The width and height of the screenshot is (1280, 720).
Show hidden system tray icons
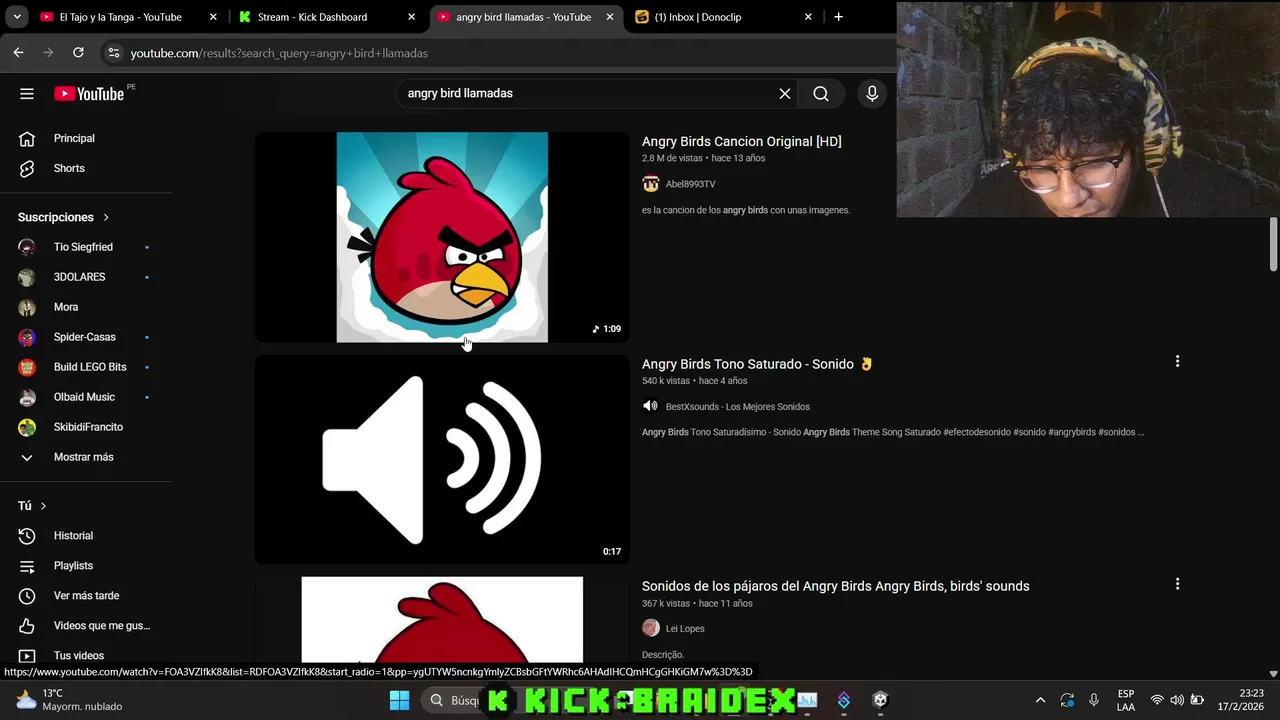1040,700
